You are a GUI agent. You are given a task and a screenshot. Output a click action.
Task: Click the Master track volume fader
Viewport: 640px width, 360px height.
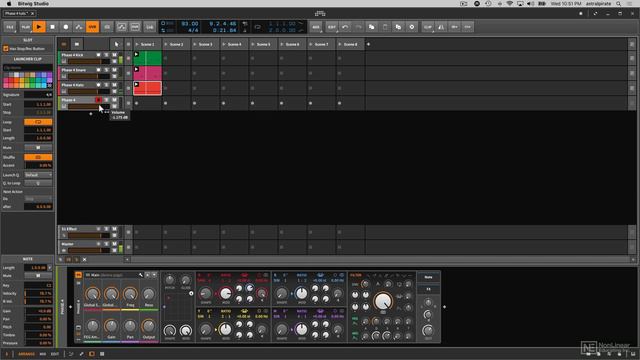[89, 250]
